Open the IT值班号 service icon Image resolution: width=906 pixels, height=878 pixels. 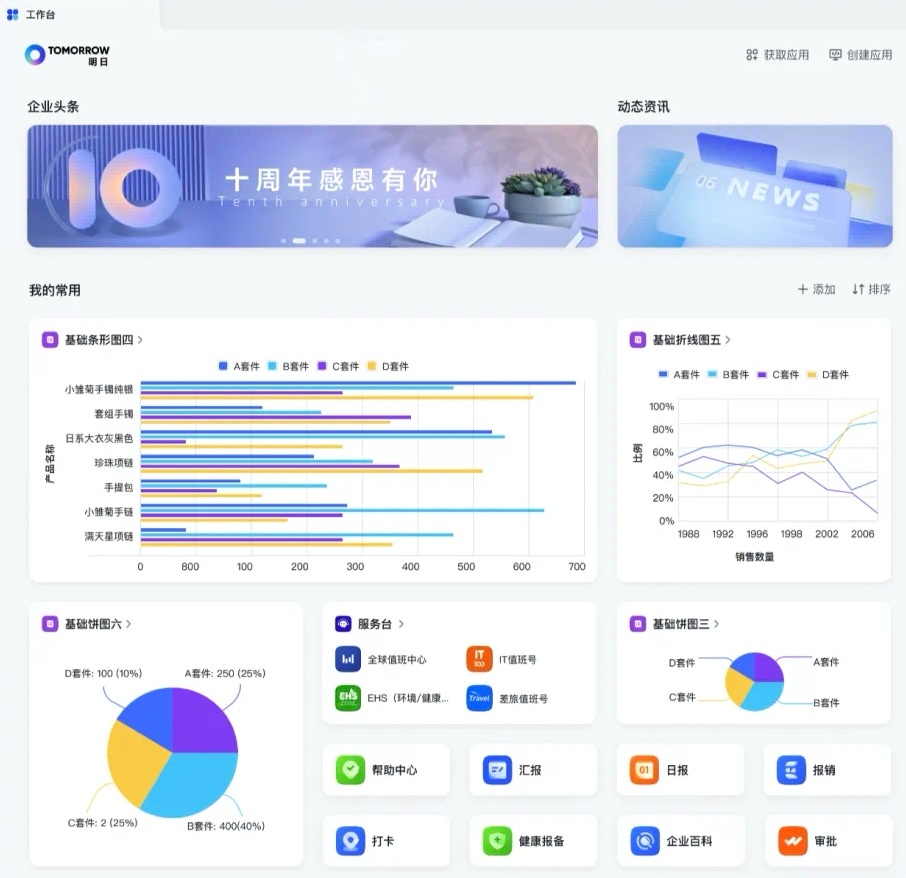click(479, 659)
